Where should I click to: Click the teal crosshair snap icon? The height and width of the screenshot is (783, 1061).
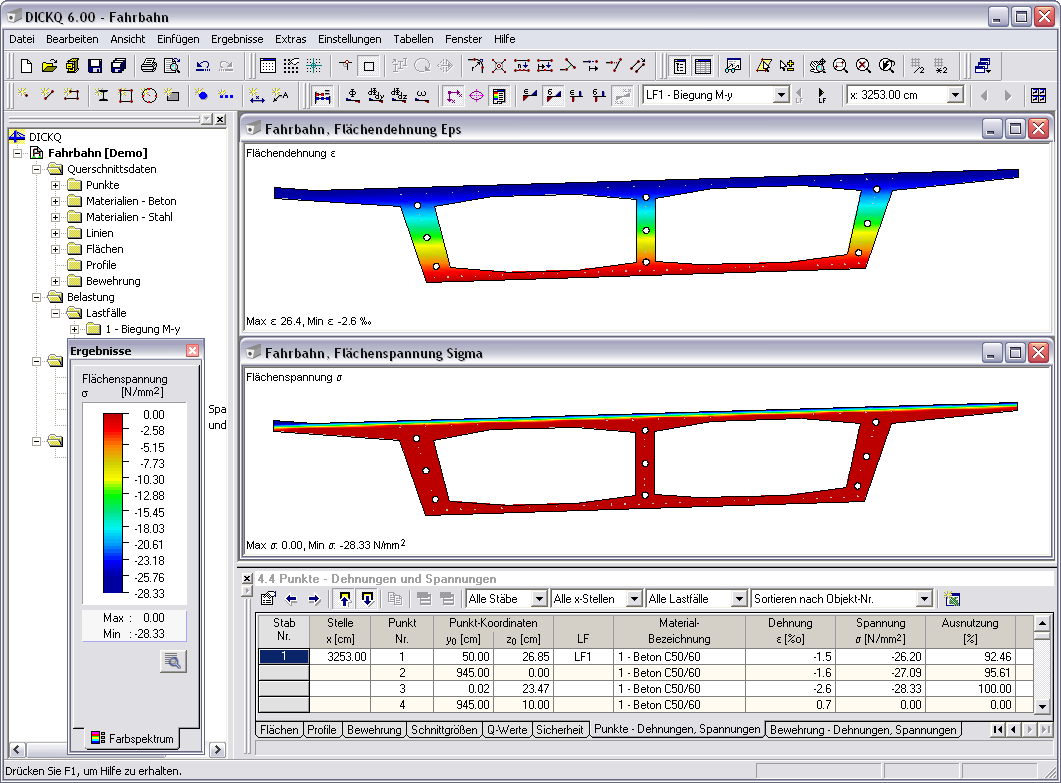[x=313, y=66]
